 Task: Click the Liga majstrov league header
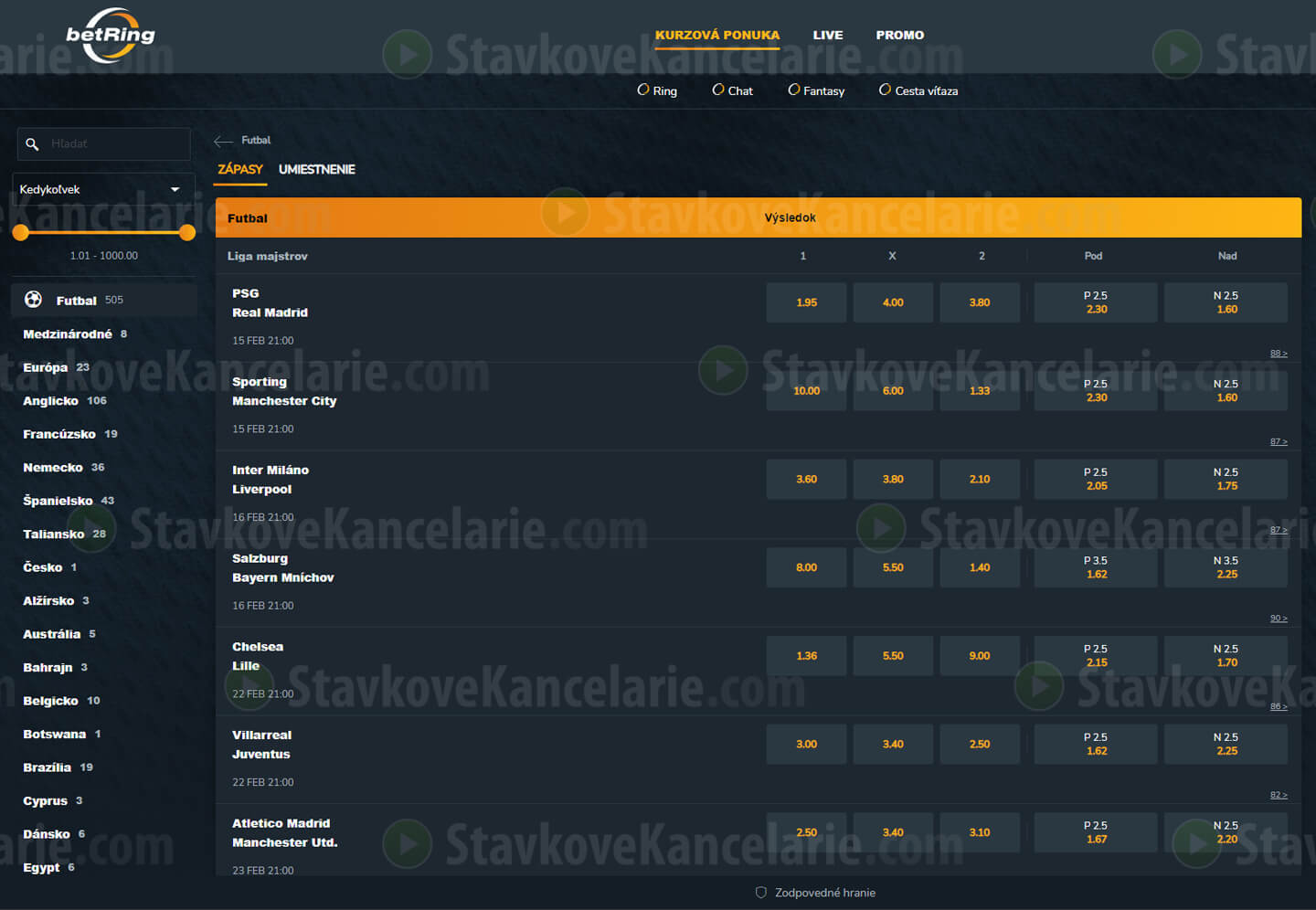point(267,256)
